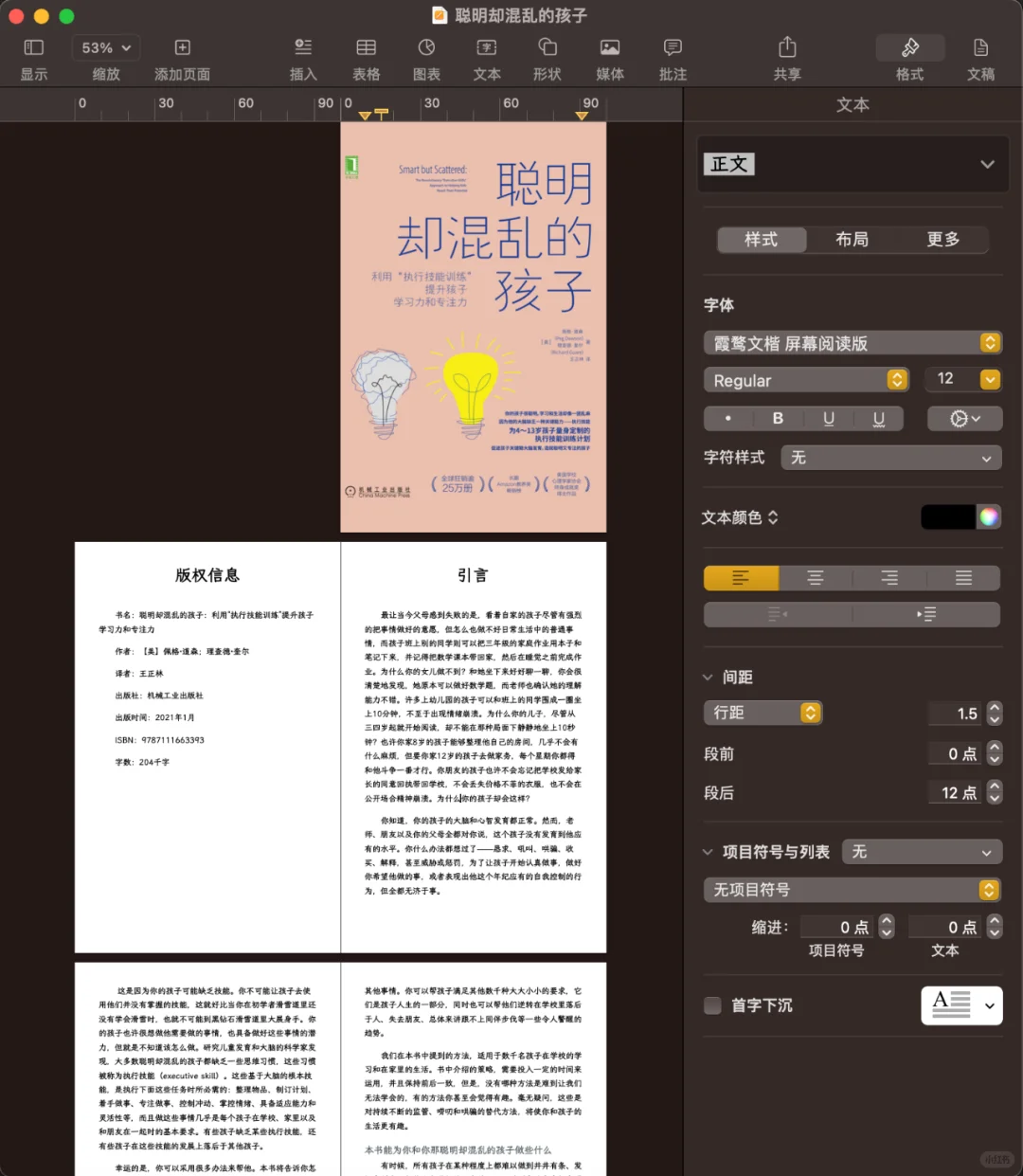Screen dimensions: 1023x1176
Task: Switch to the 样式 tab
Action: (762, 240)
